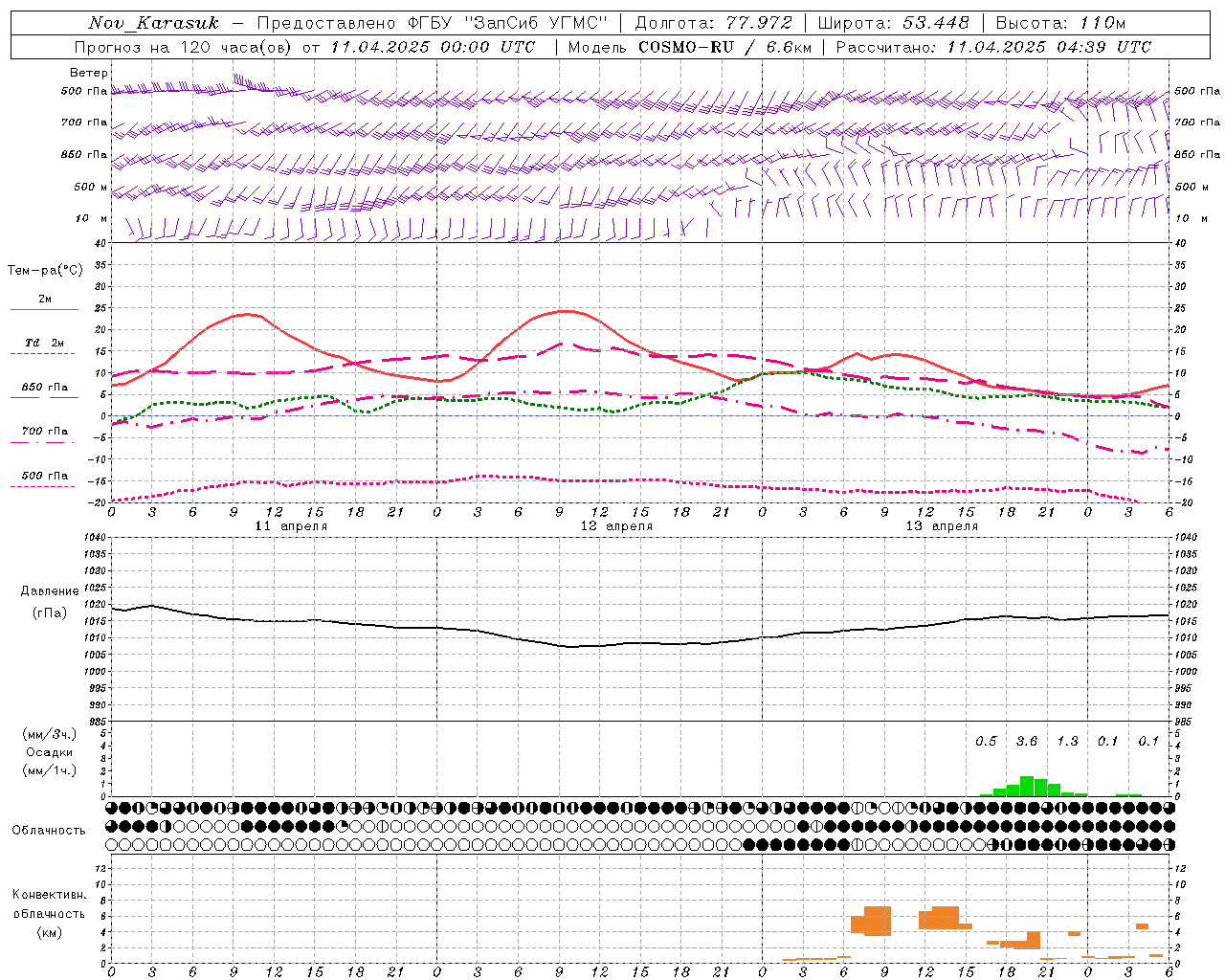Click the Td 2м legend entry
Image resolution: width=1225 pixels, height=980 pixels.
[44, 342]
